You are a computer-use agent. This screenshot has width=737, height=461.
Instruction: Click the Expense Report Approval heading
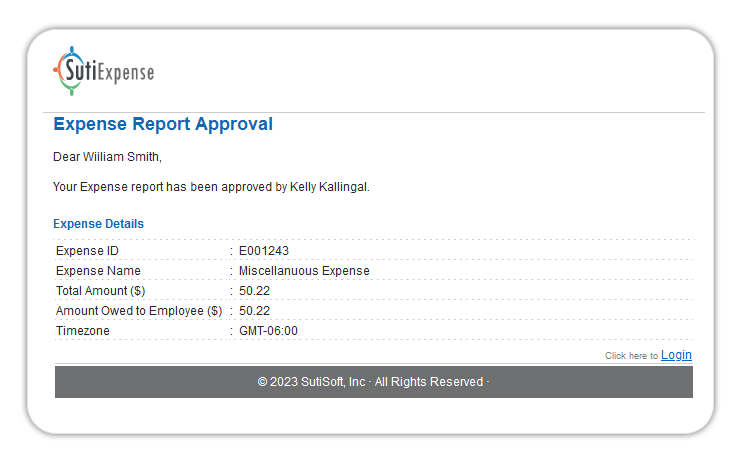tap(162, 125)
